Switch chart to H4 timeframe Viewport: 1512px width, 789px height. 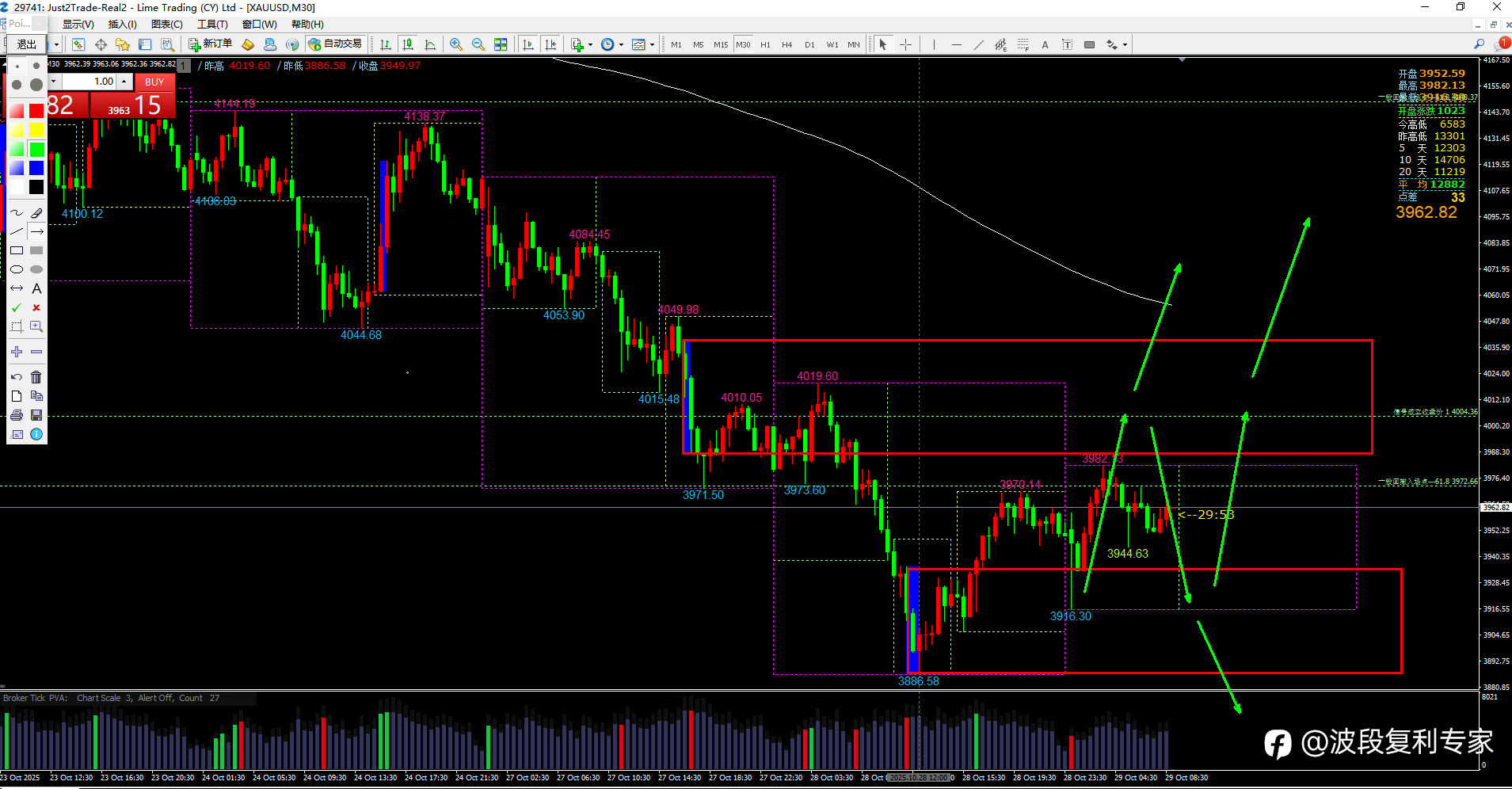pyautogui.click(x=787, y=44)
